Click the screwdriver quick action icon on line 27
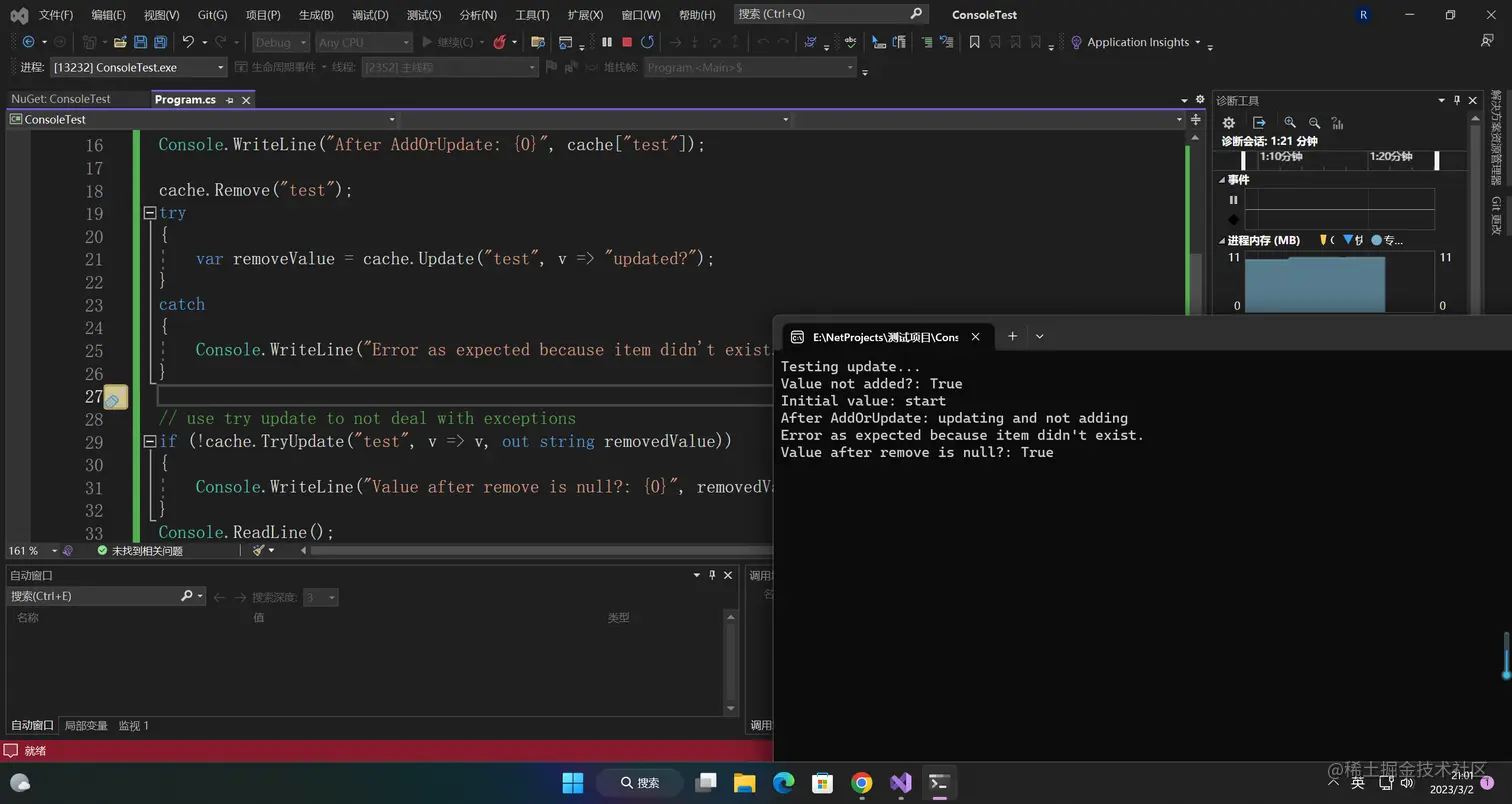Image resolution: width=1512 pixels, height=804 pixels. (x=115, y=397)
